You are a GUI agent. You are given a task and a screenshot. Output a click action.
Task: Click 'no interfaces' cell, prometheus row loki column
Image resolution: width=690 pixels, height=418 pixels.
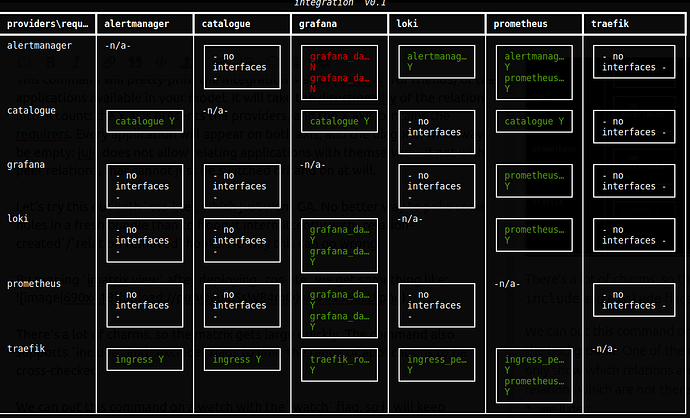(x=437, y=305)
